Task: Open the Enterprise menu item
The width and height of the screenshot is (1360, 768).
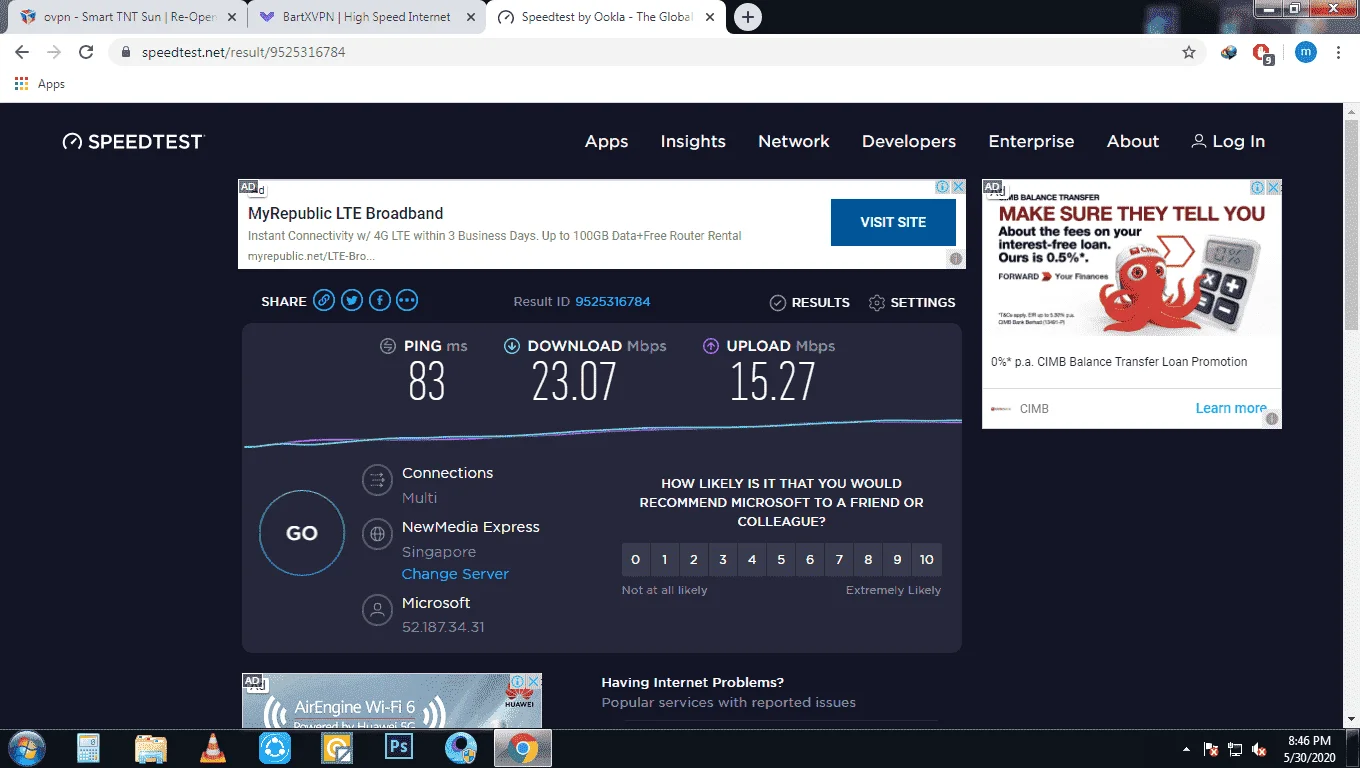Action: pos(1031,142)
